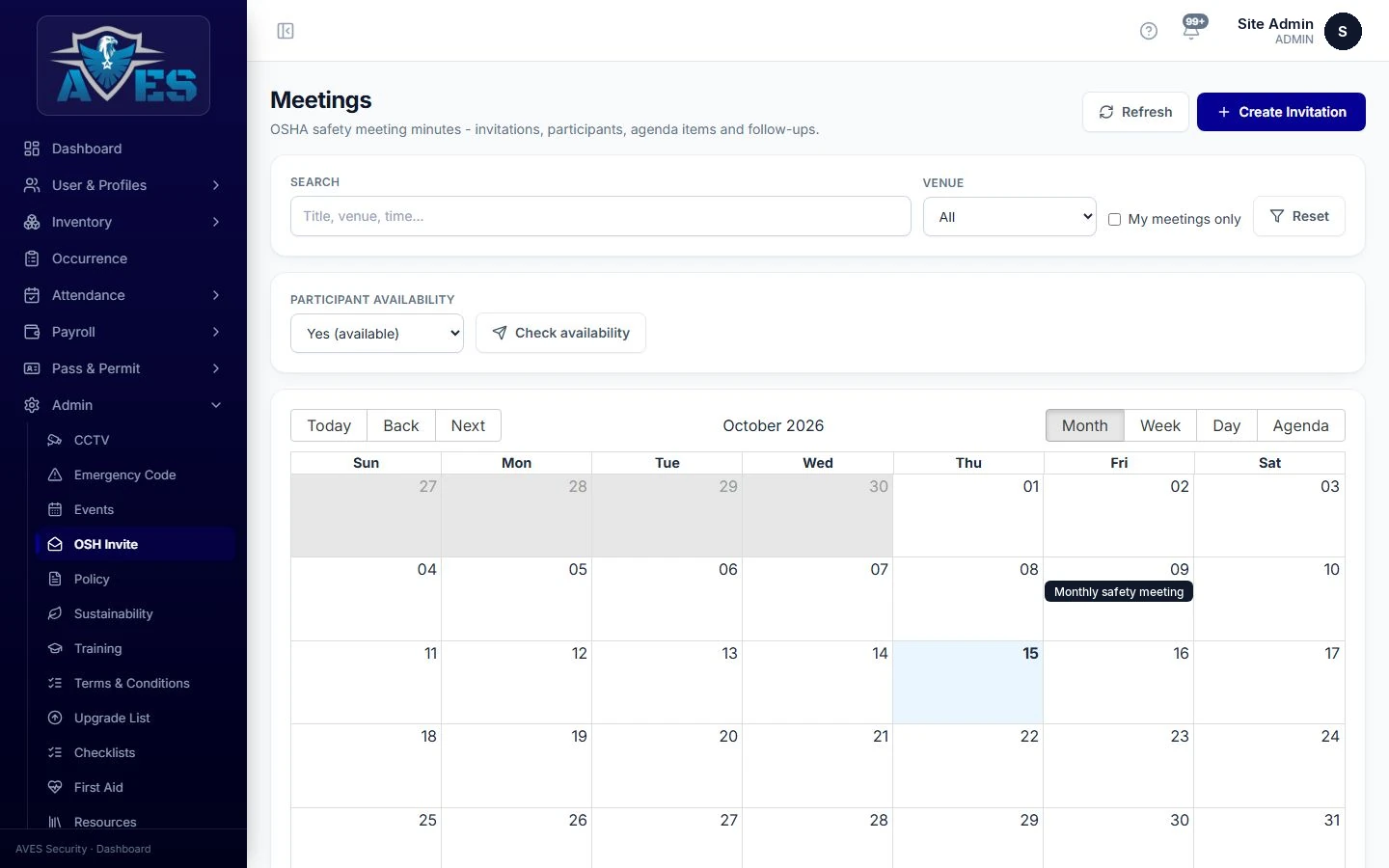Open notifications bell with 99+ badge
1389x868 pixels.
[x=1193, y=28]
